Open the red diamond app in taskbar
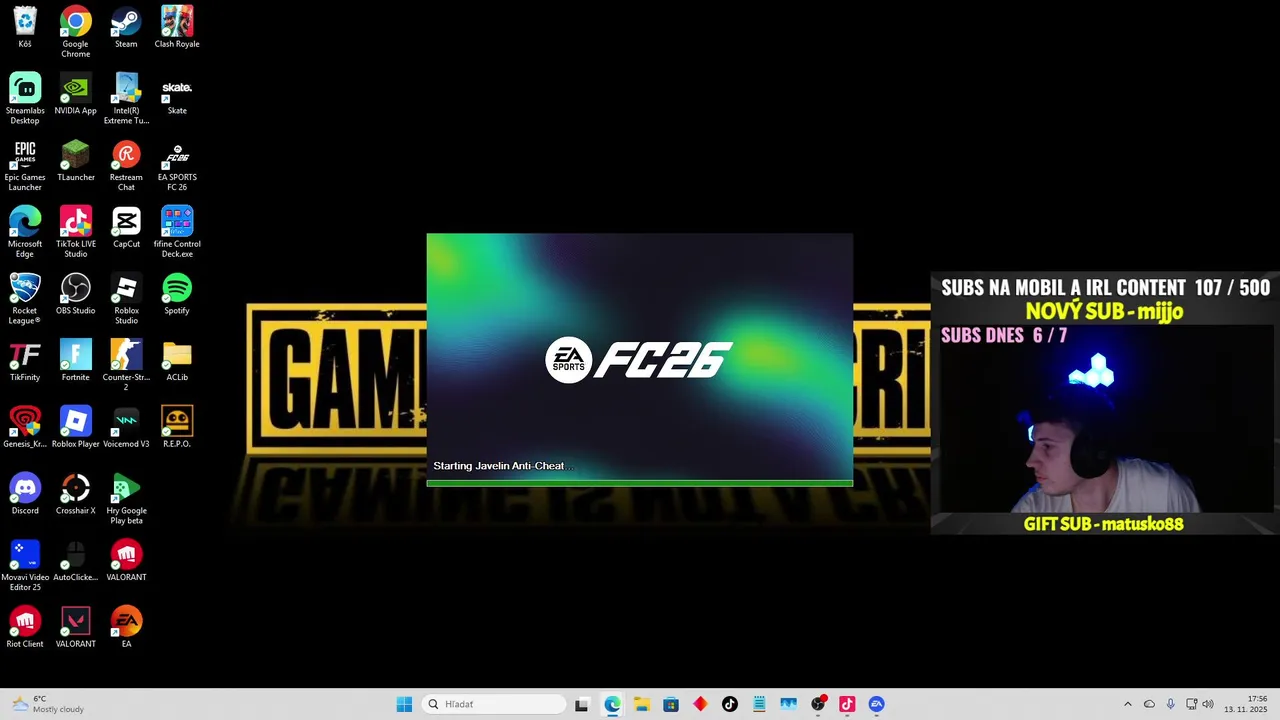The height and width of the screenshot is (720, 1280). click(700, 704)
